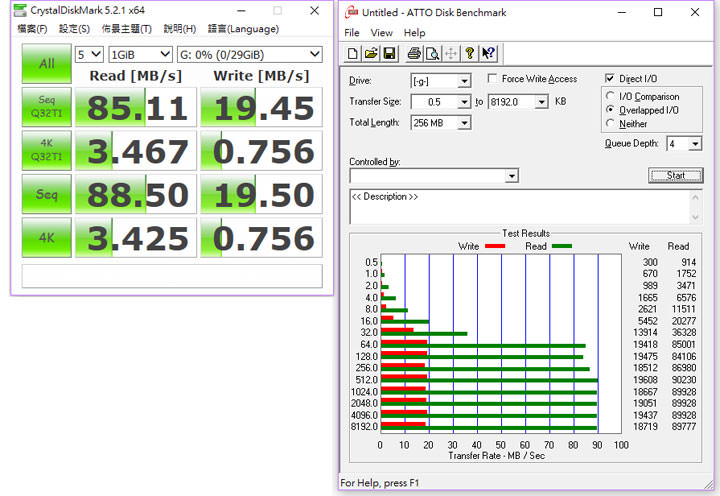Open the 設定(S) menu in CrystalDiskMark
This screenshot has width=720, height=496.
[x=74, y=29]
